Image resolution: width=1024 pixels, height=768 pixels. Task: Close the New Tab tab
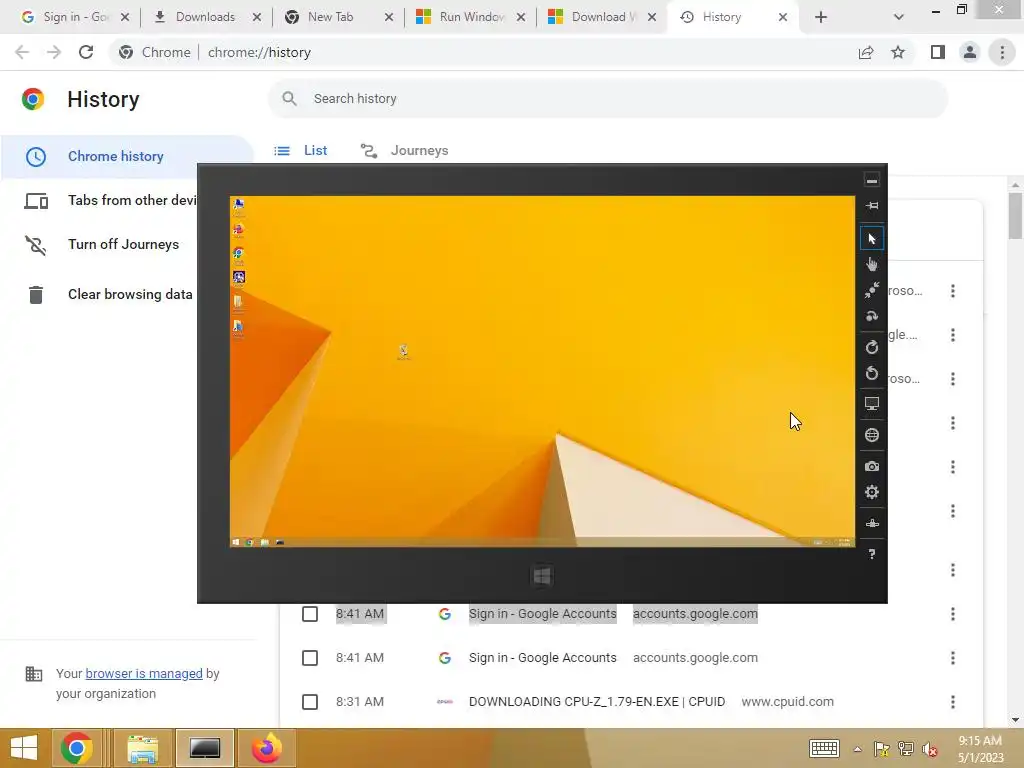pos(389,17)
